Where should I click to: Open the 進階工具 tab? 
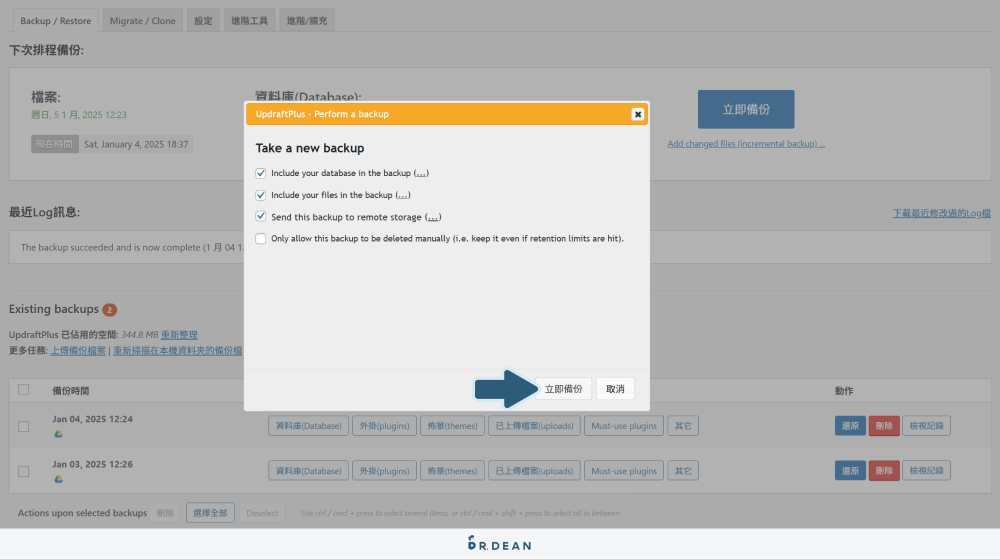coord(249,20)
